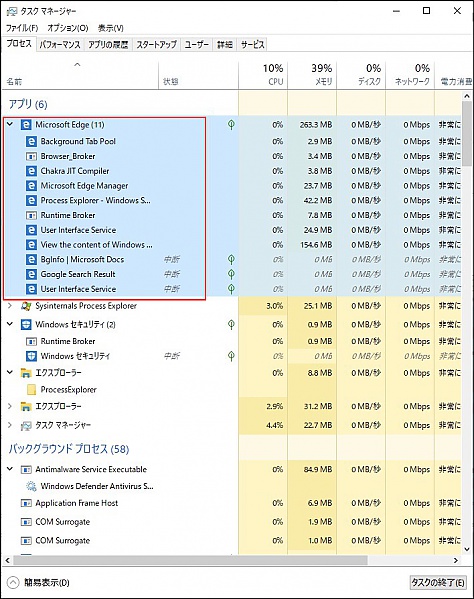This screenshot has width=474, height=599.
Task: Toggle 簡易表示 fewer details arrow
Action: click(x=13, y=583)
